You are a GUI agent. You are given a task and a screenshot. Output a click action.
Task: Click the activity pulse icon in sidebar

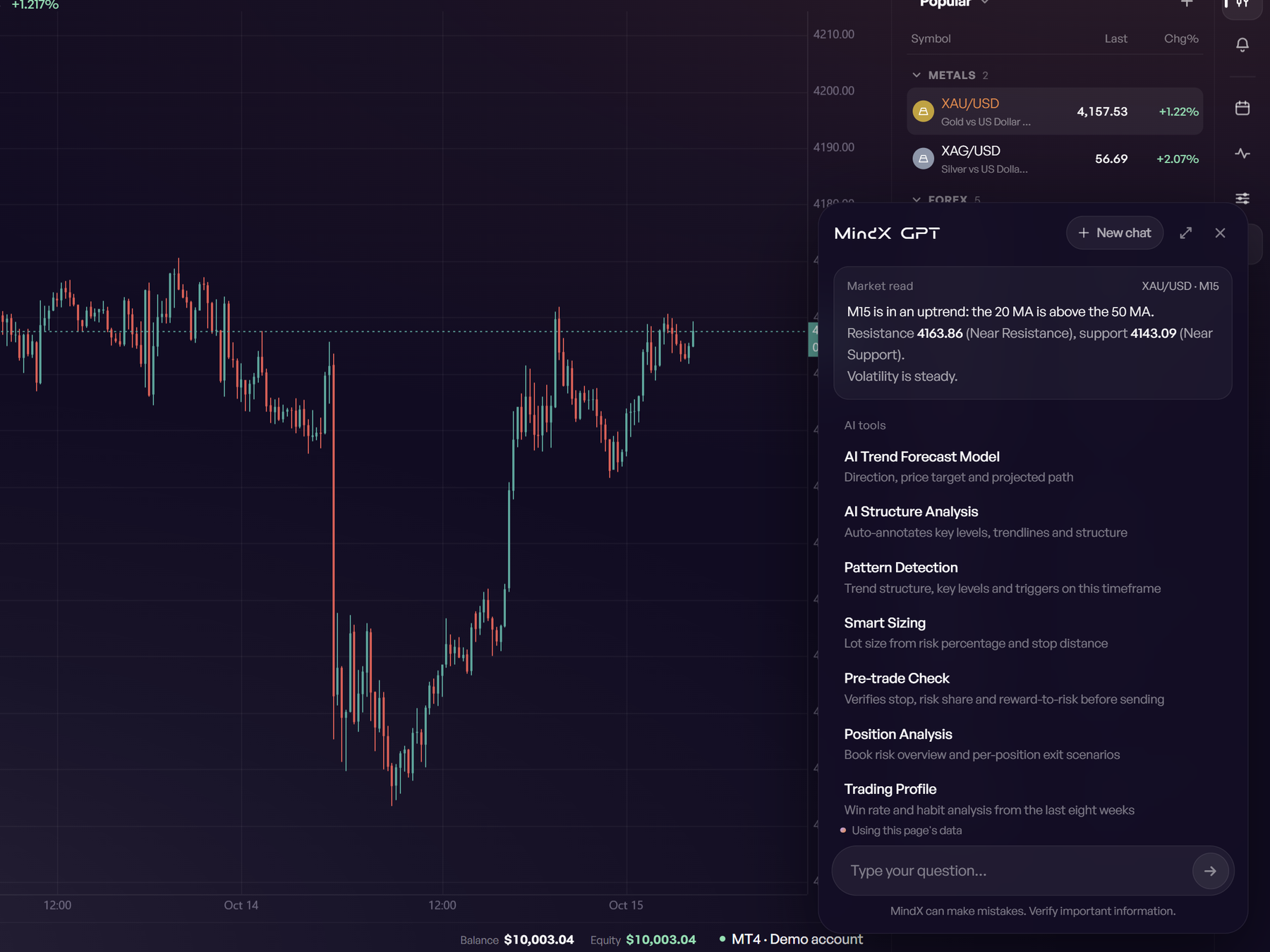click(x=1242, y=154)
